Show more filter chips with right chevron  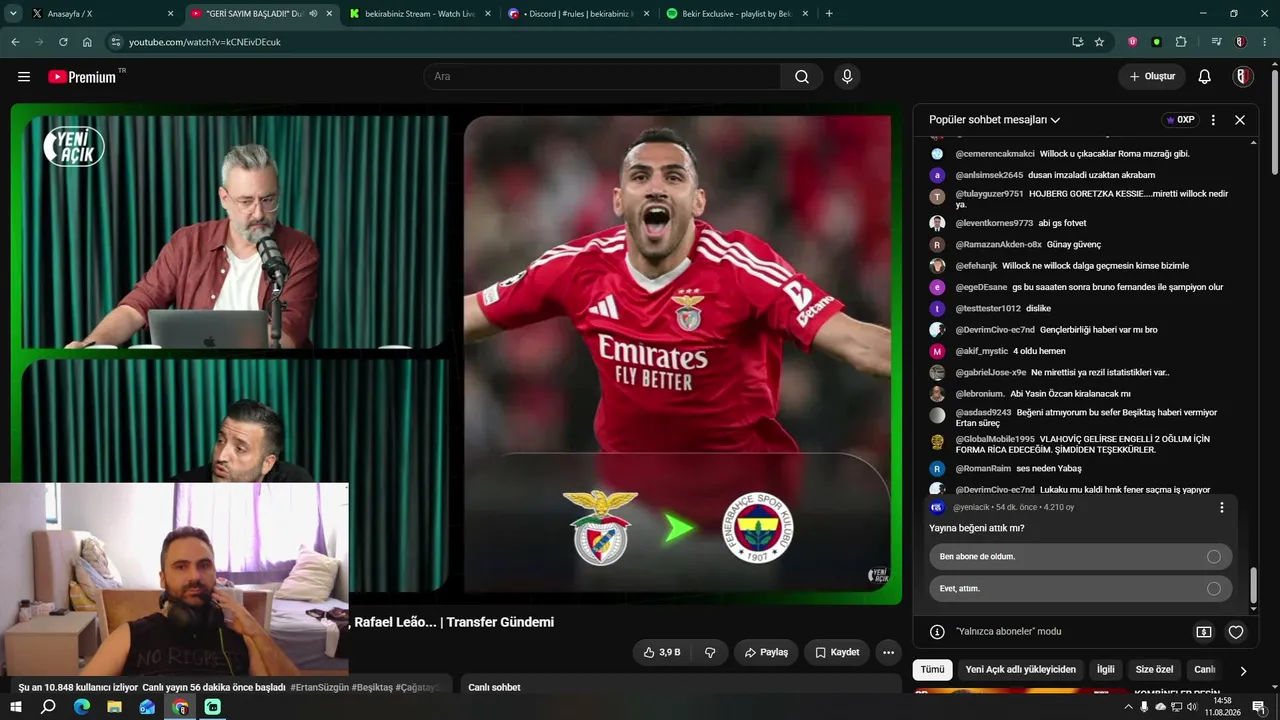point(1243,671)
